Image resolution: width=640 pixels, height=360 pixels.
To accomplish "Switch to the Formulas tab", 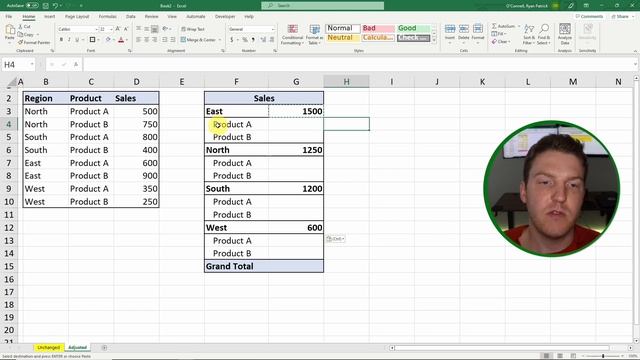I will [107, 17].
